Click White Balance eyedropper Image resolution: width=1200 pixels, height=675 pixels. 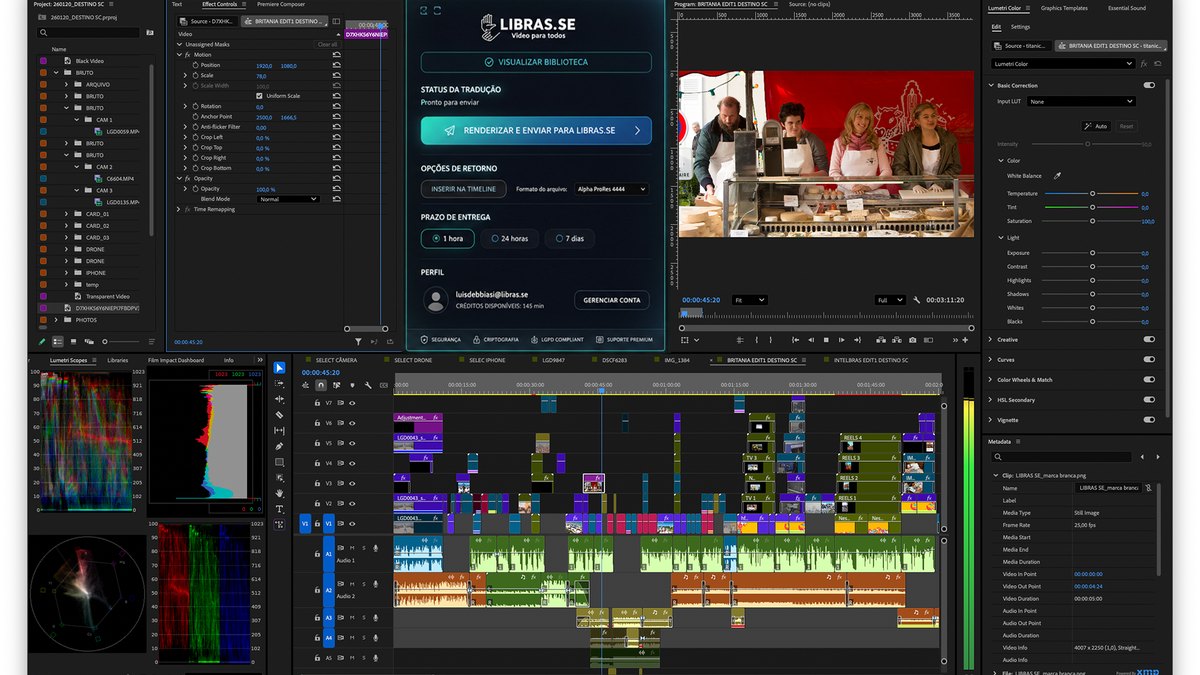pyautogui.click(x=1057, y=176)
